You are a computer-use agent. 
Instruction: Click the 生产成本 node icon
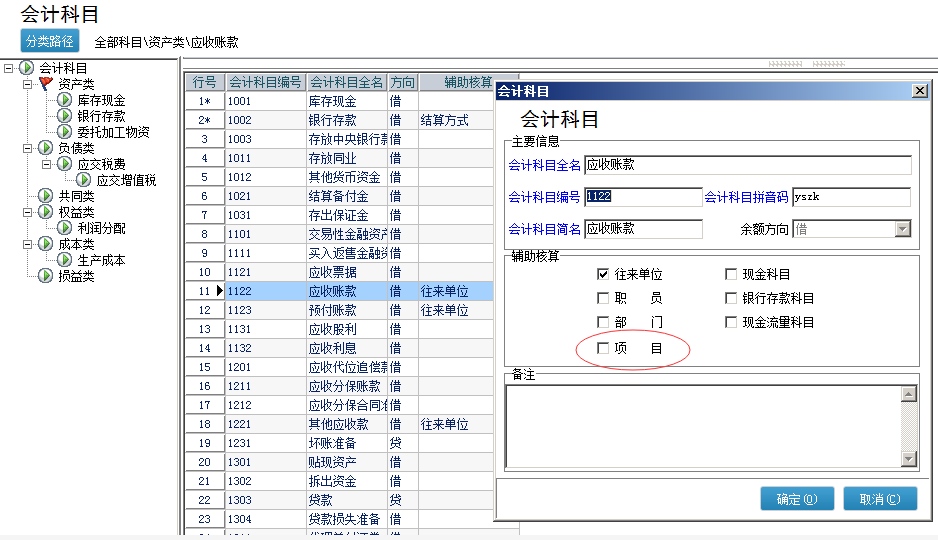click(65, 260)
